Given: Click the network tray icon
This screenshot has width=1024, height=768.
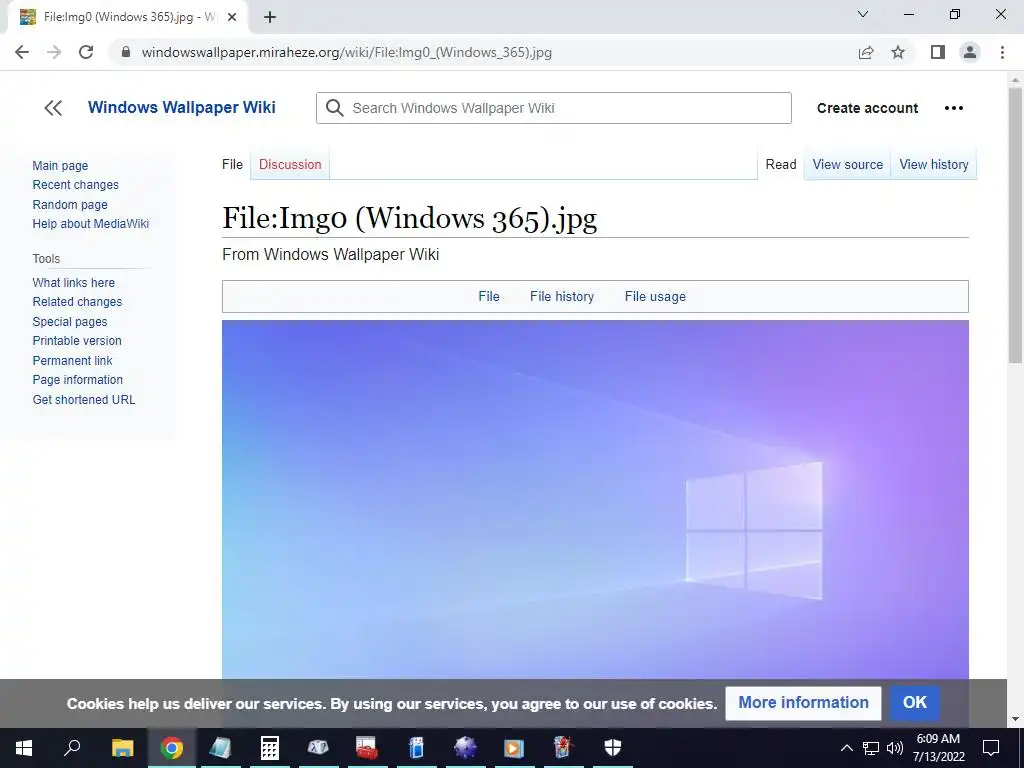Looking at the screenshot, I should 871,748.
